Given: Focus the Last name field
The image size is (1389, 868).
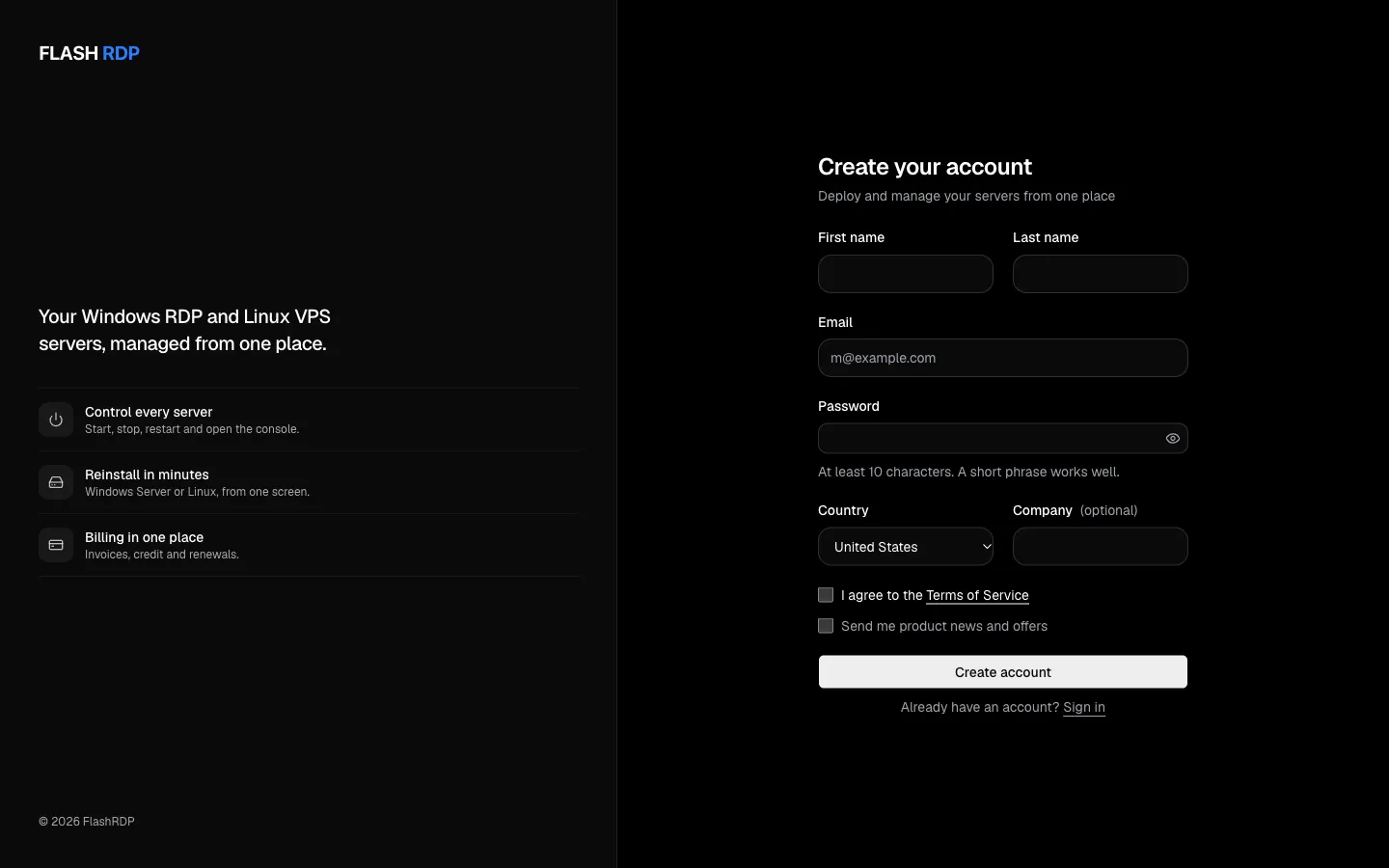Looking at the screenshot, I should [x=1101, y=274].
